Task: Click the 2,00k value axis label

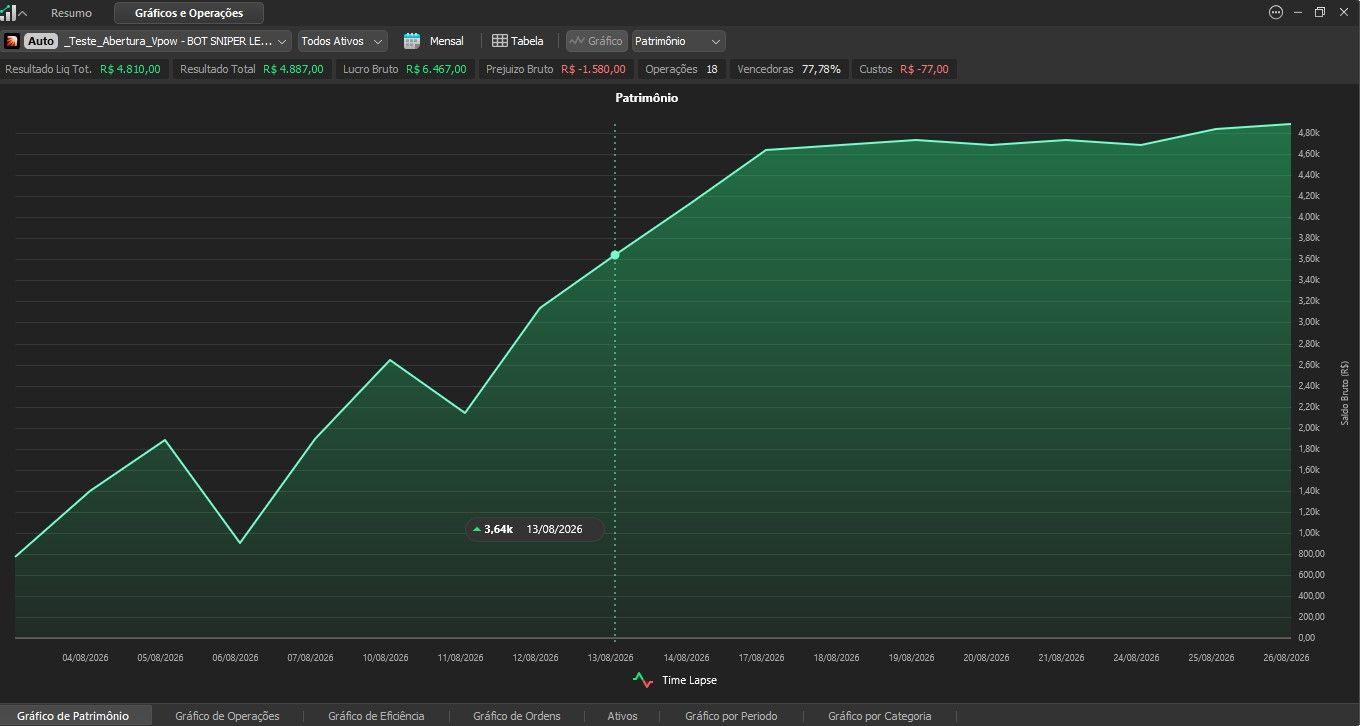Action: [1308, 428]
